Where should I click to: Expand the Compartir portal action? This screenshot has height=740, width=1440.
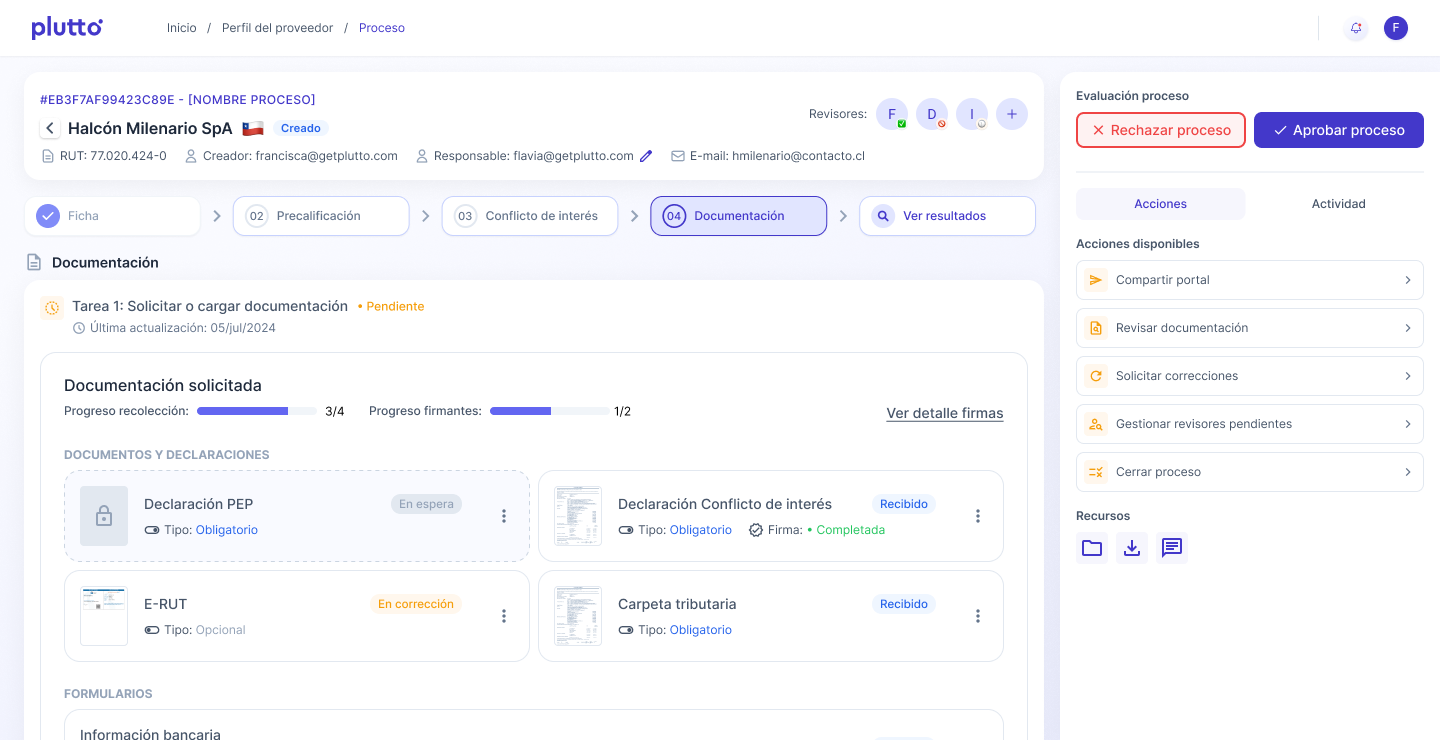coord(1249,280)
